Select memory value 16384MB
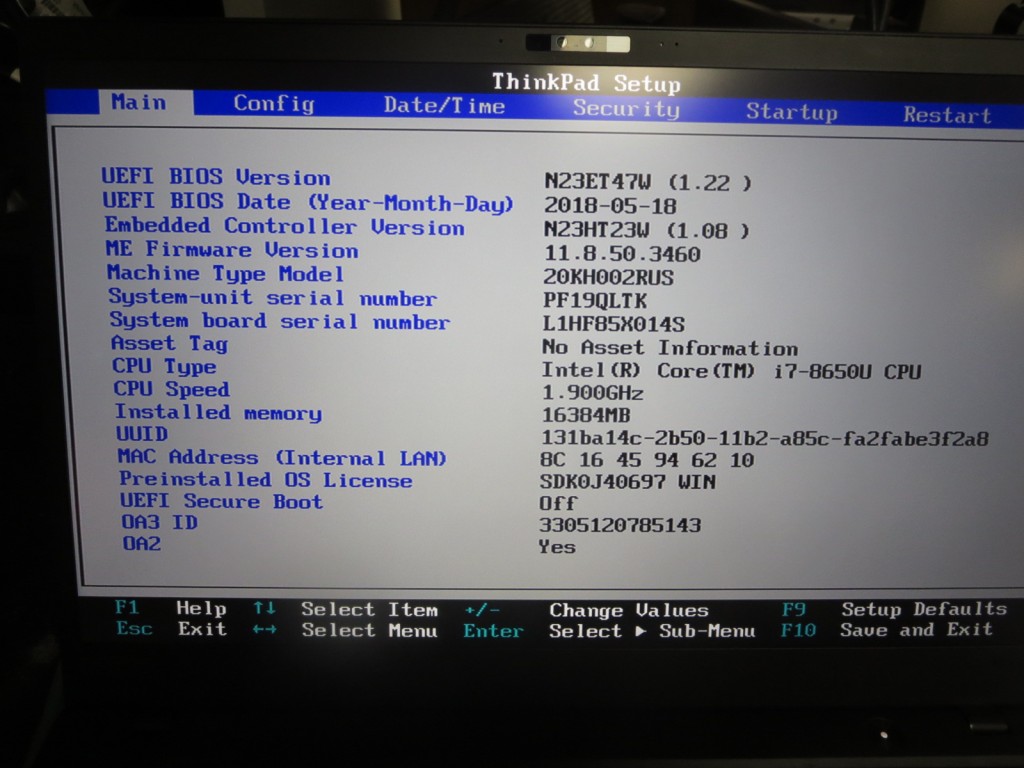 point(586,415)
